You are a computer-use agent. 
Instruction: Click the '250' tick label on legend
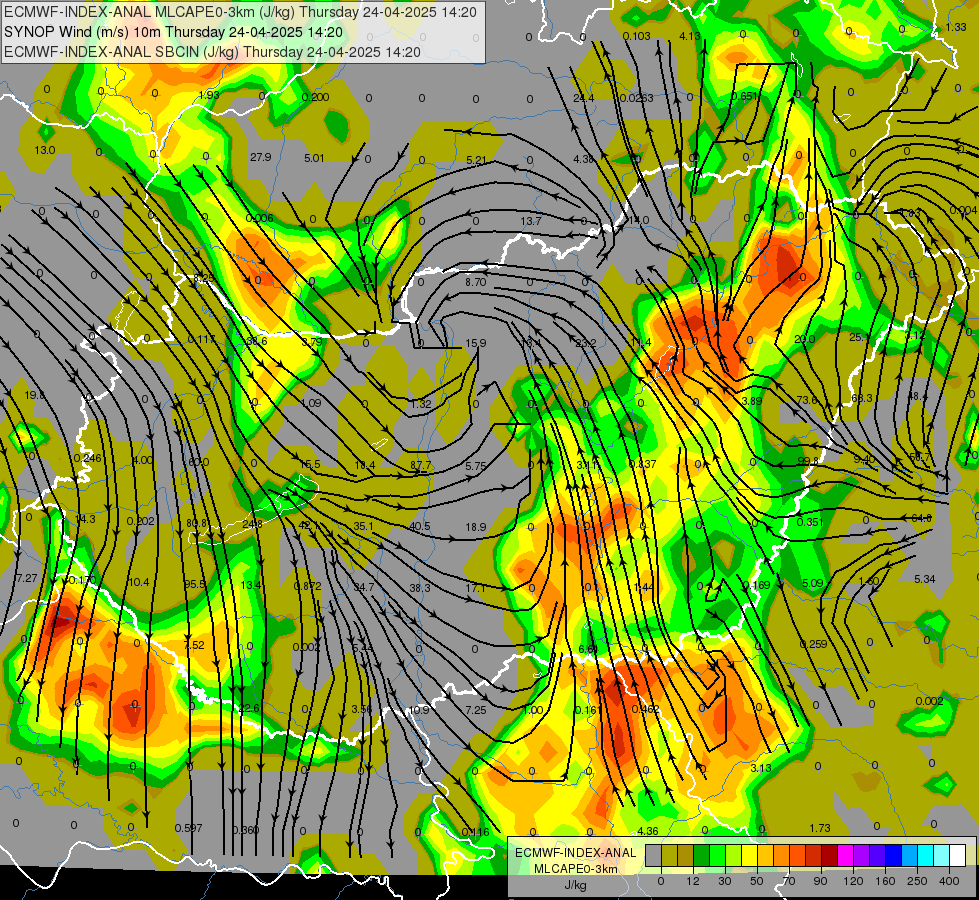(x=917, y=881)
